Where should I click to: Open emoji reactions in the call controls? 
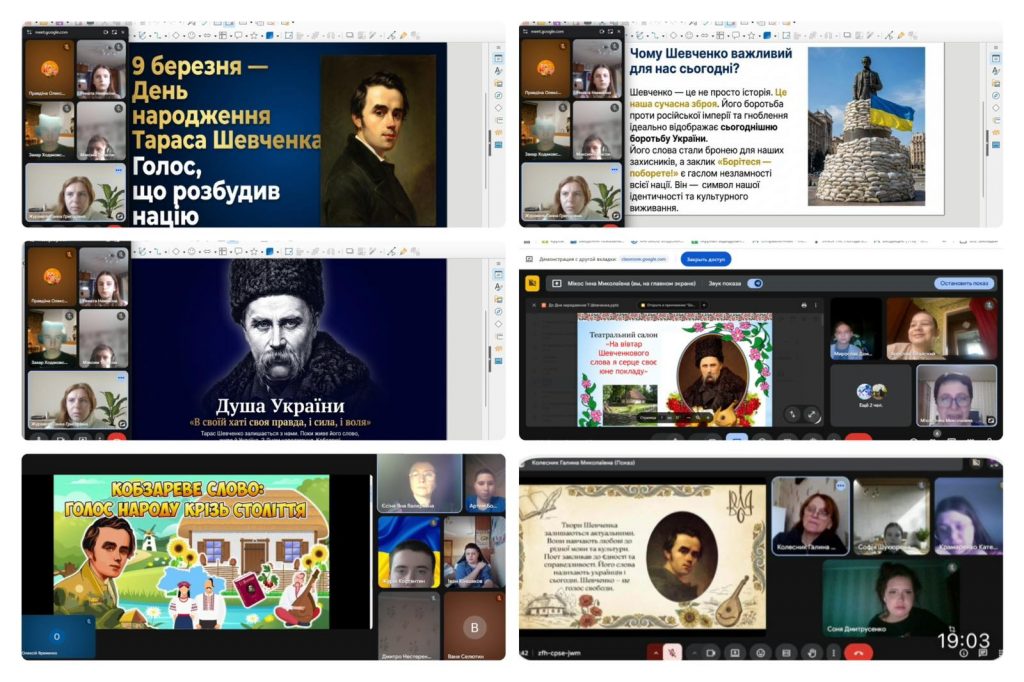(x=760, y=652)
